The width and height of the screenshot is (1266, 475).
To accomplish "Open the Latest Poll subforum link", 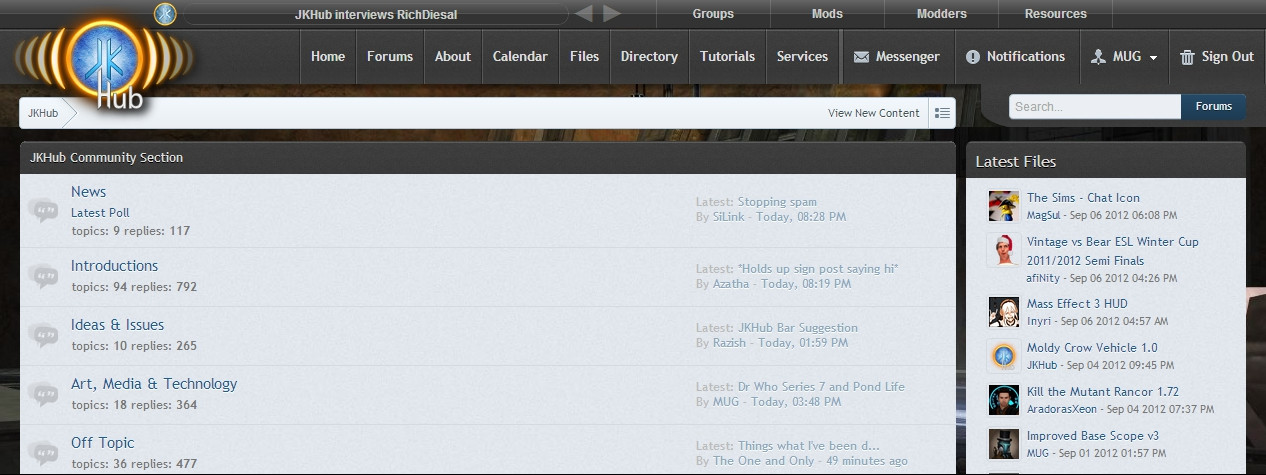I will pyautogui.click(x=100, y=213).
